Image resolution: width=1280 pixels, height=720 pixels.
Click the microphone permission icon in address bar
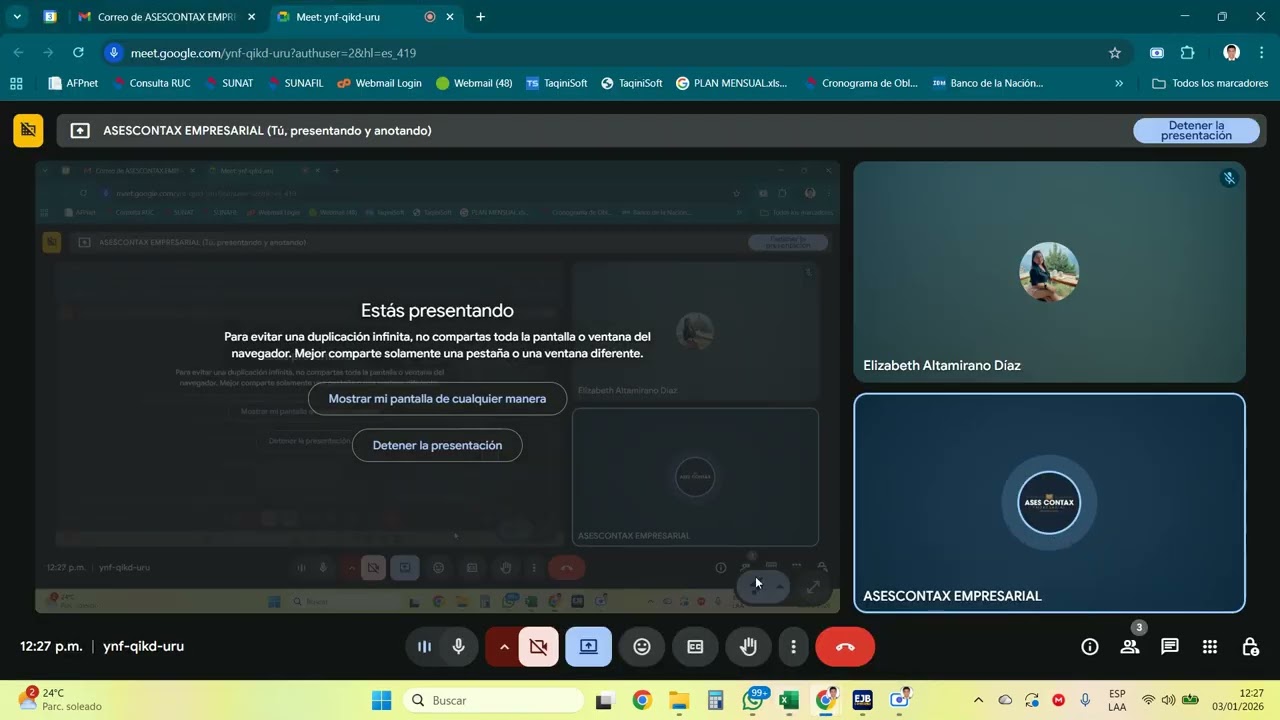pos(114,53)
